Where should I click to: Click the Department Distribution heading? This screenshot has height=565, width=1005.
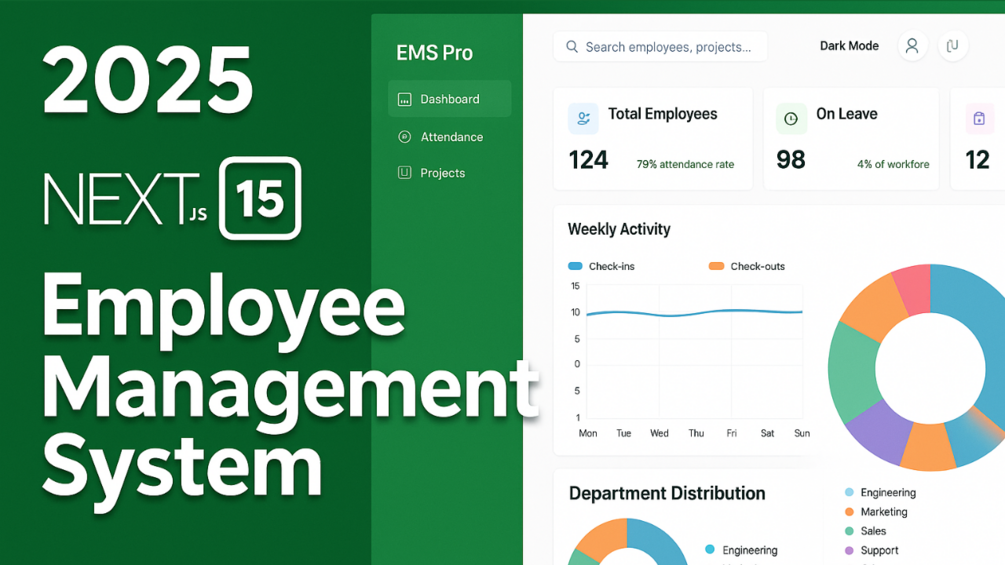pyautogui.click(x=667, y=493)
